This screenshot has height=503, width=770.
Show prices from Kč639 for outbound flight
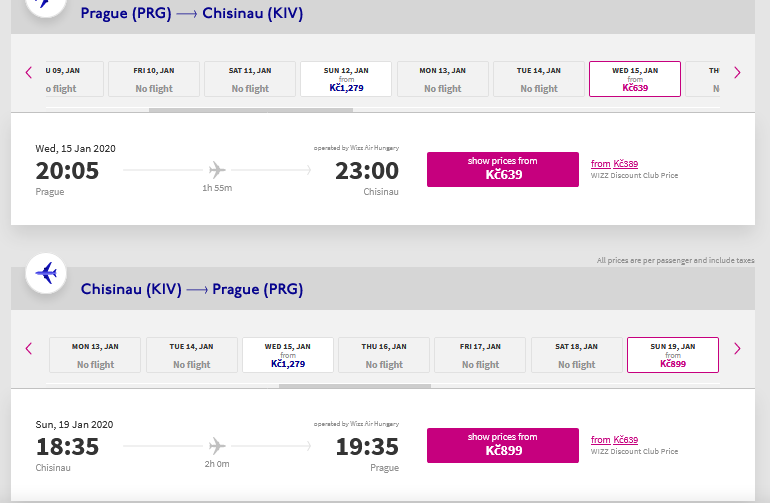click(x=503, y=169)
